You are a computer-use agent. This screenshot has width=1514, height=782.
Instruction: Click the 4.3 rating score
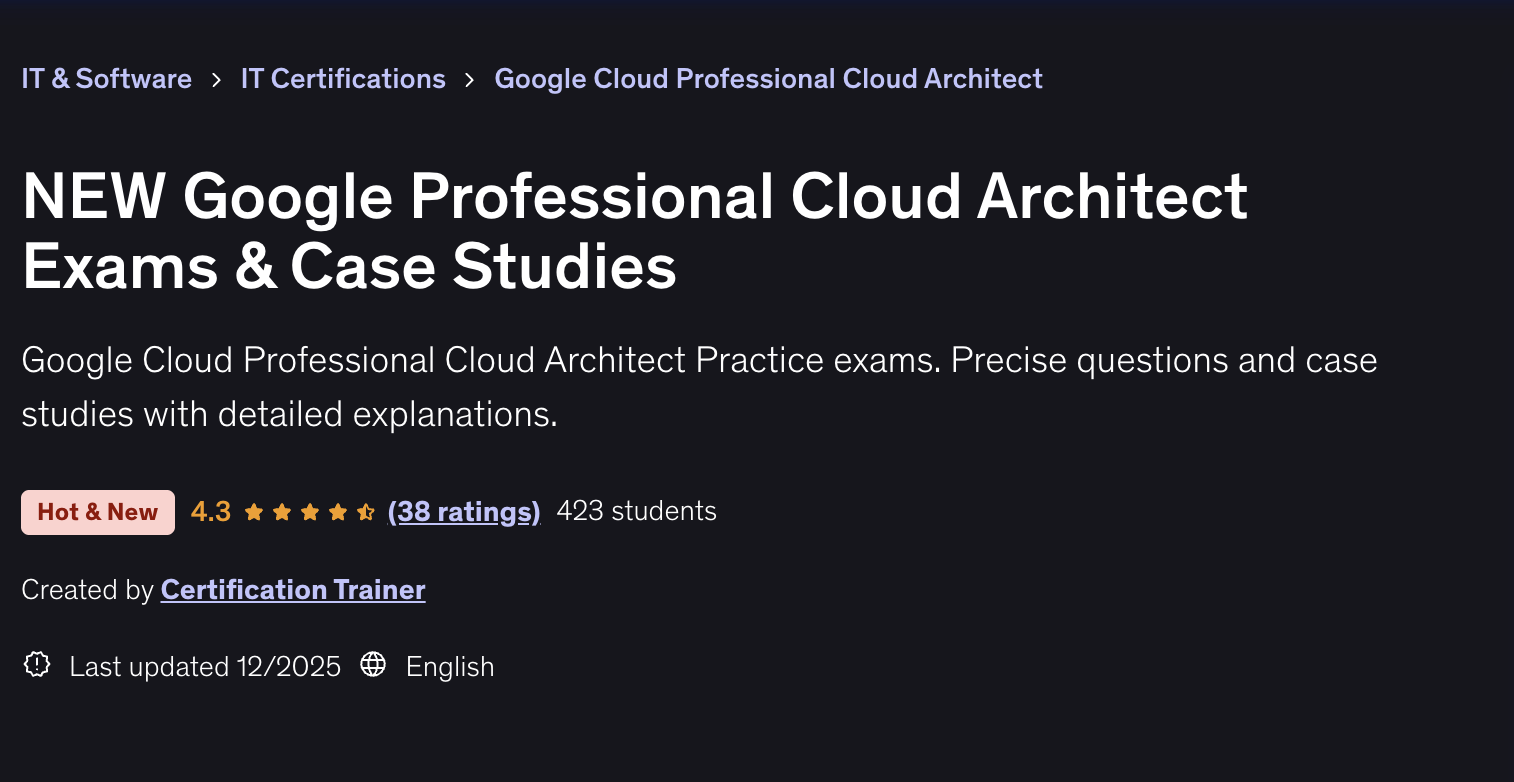(210, 511)
